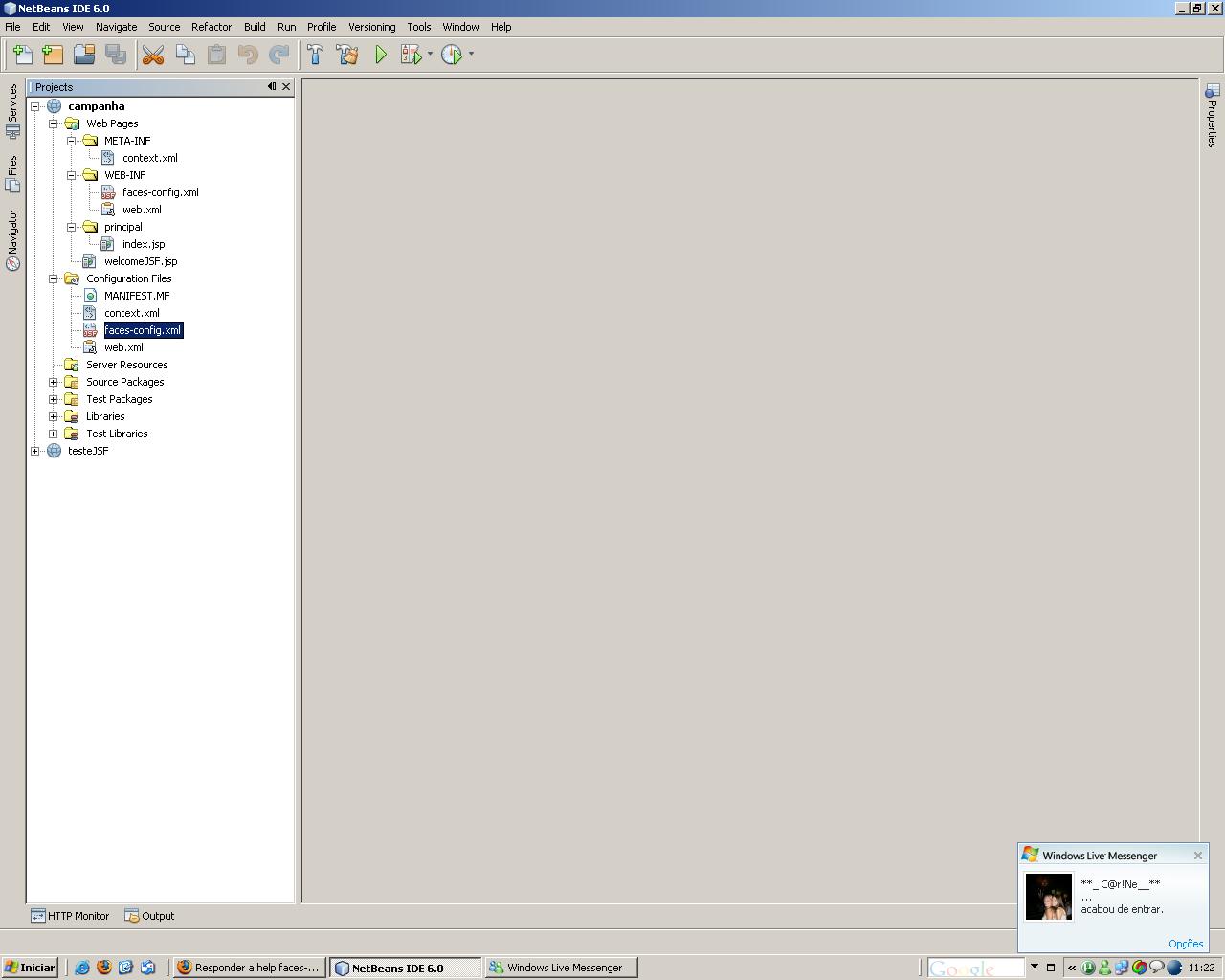Expand the Source Packages node
This screenshot has width=1225, height=980.
pyautogui.click(x=55, y=382)
